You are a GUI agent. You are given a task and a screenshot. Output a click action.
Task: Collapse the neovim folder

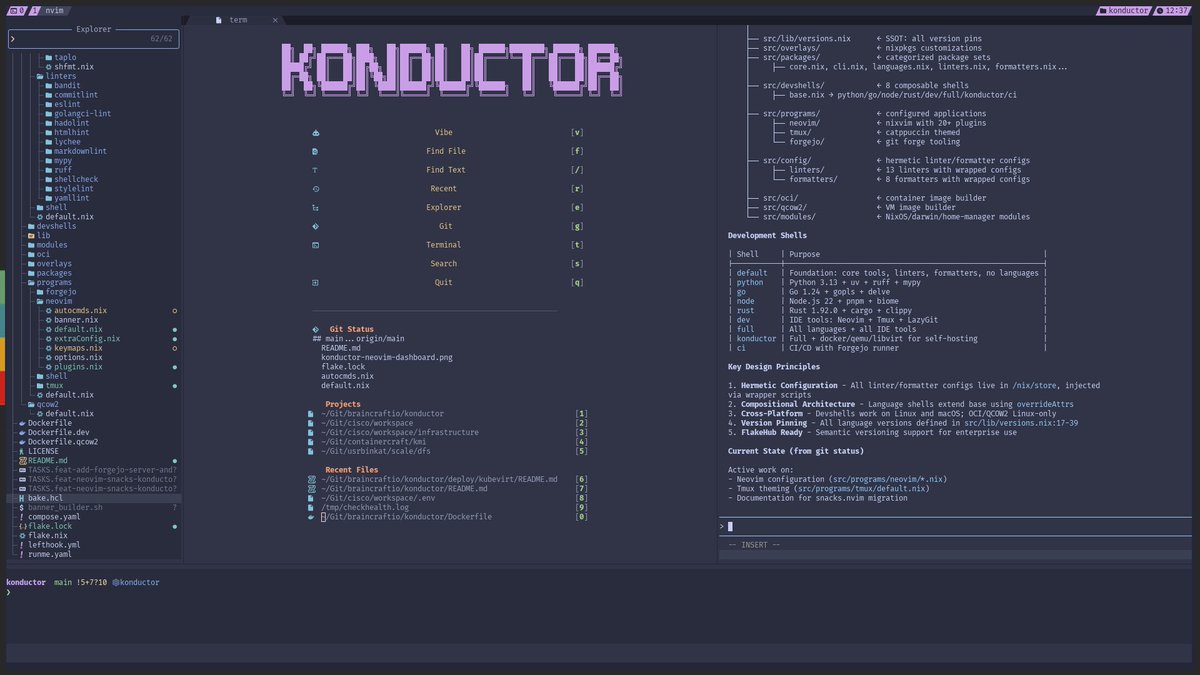[x=53, y=301]
